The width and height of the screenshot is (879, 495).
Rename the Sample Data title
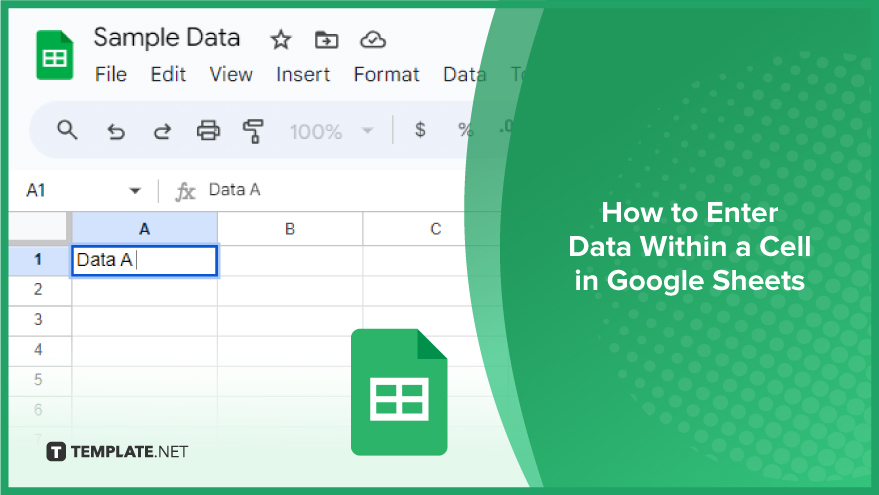[166, 38]
